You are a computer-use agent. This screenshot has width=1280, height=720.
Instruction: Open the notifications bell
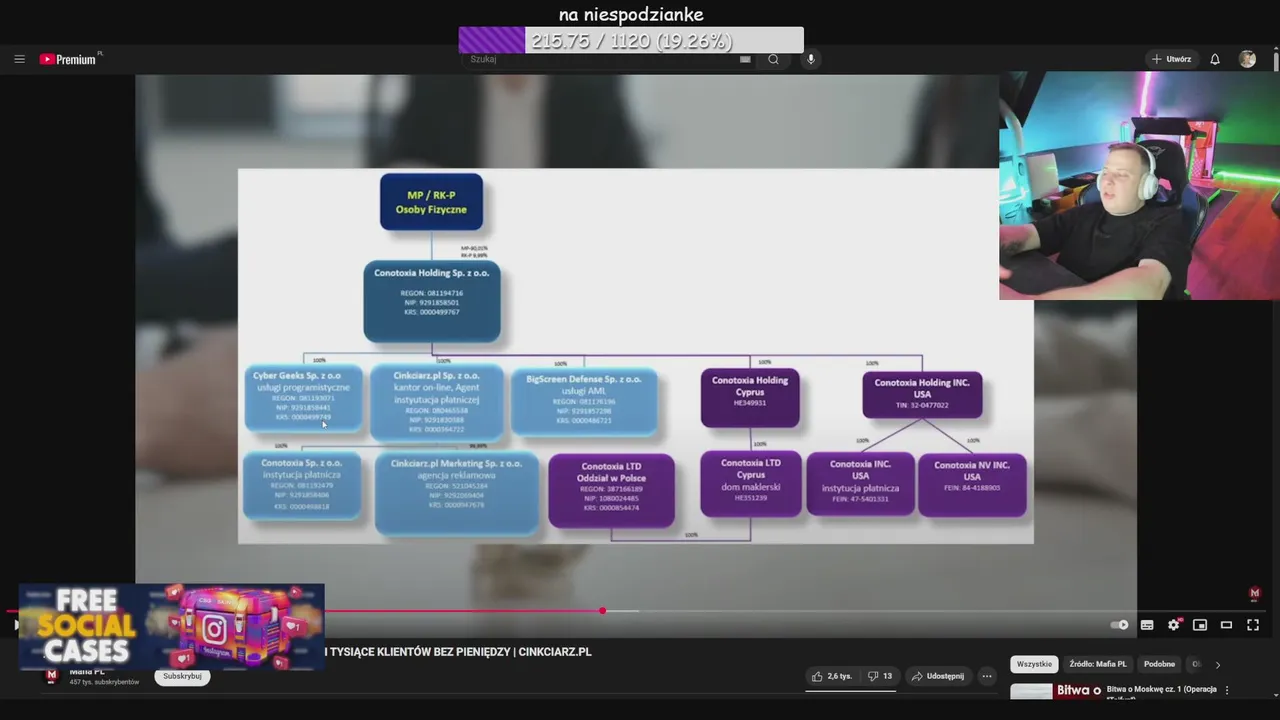[x=1215, y=59]
